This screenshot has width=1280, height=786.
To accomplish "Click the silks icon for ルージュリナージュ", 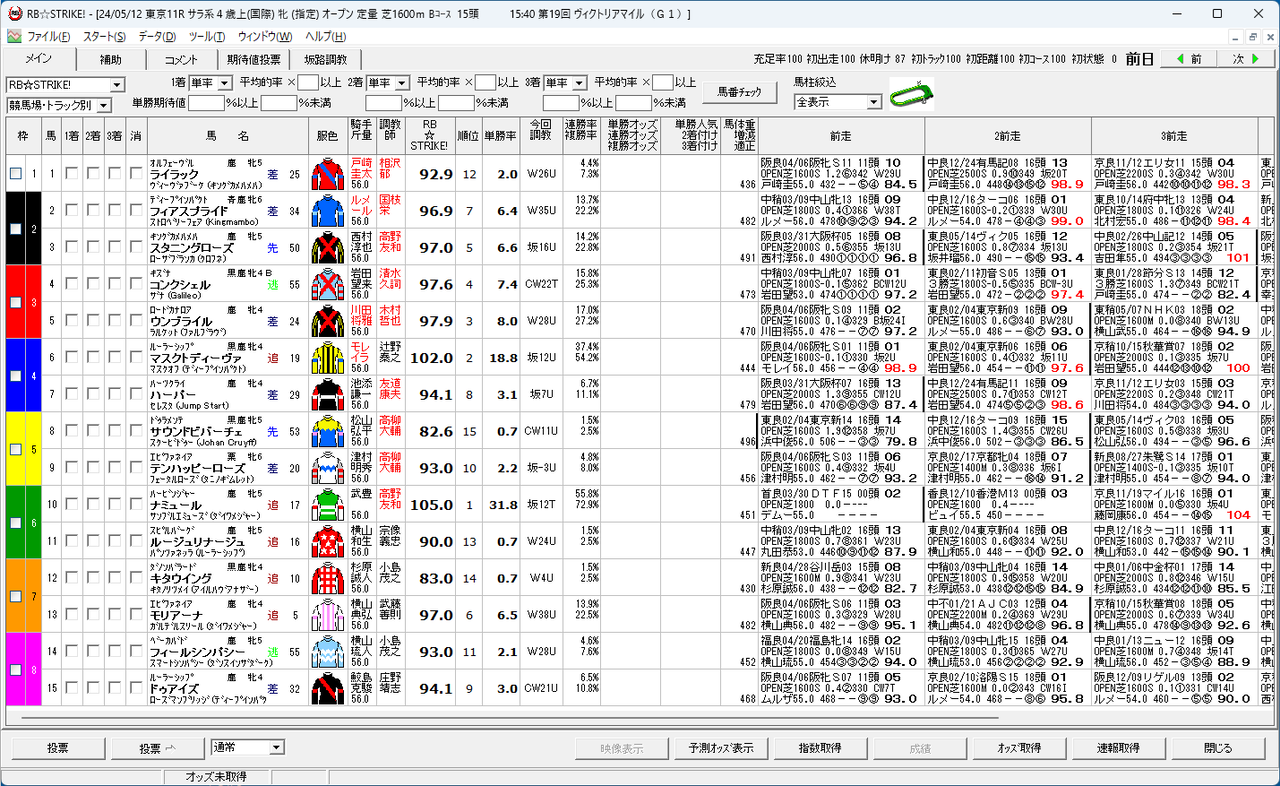I will [x=327, y=541].
